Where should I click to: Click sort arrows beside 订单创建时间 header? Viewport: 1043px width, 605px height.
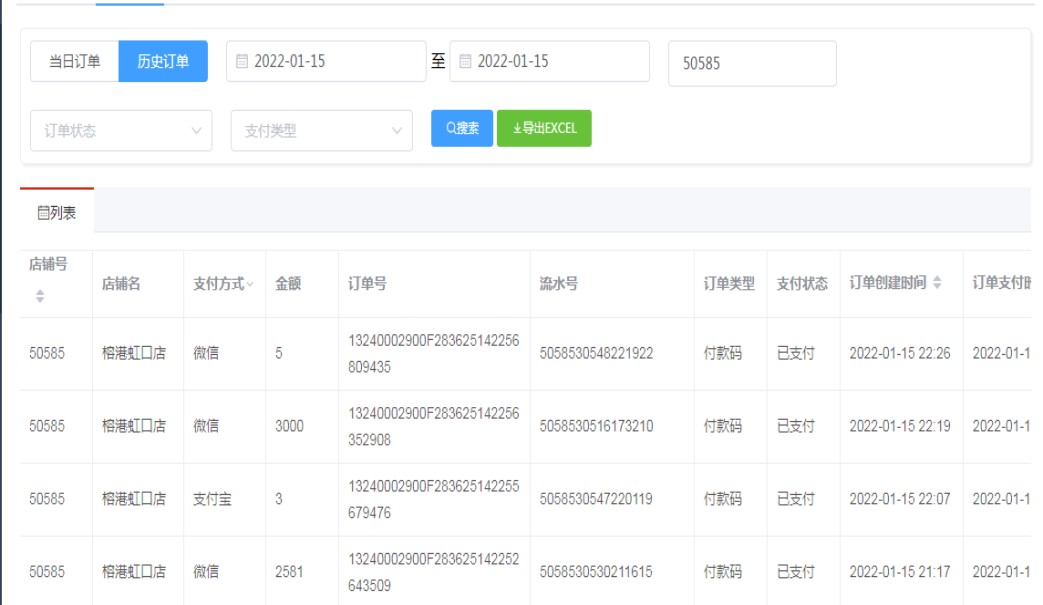coord(937,284)
